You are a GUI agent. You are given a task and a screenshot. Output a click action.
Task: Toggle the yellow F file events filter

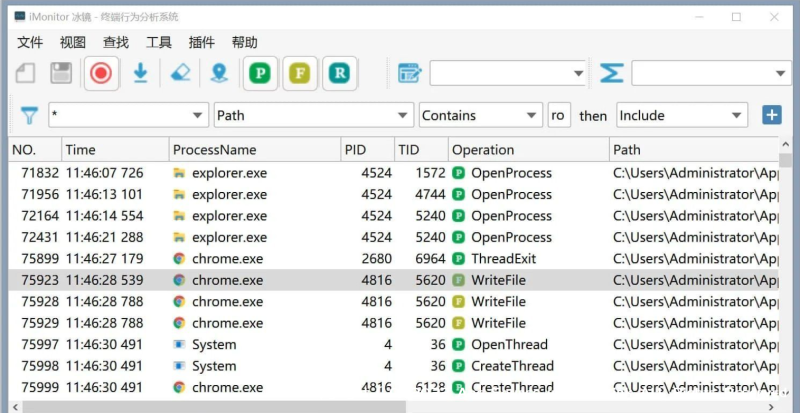tap(301, 73)
